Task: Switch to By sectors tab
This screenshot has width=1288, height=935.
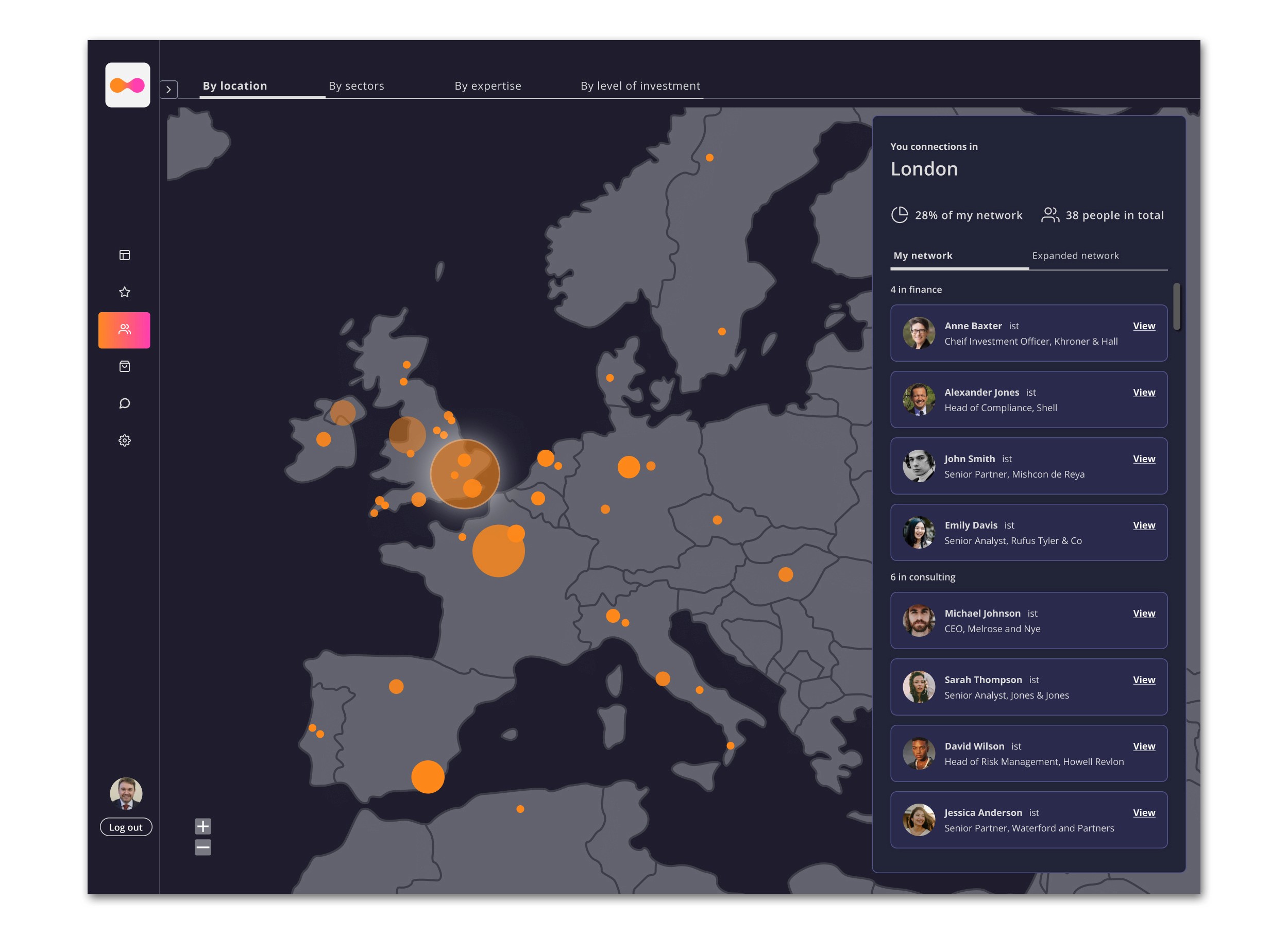Action: coord(356,86)
